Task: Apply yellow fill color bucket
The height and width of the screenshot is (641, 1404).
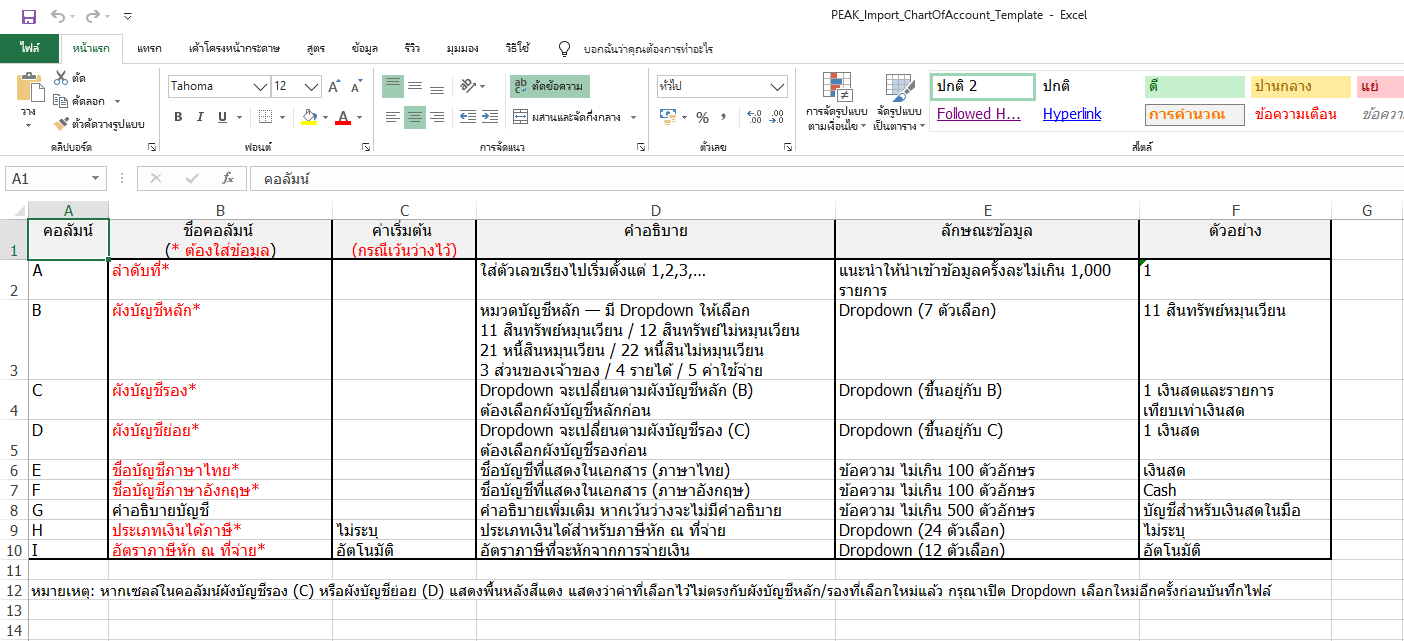Action: click(309, 117)
